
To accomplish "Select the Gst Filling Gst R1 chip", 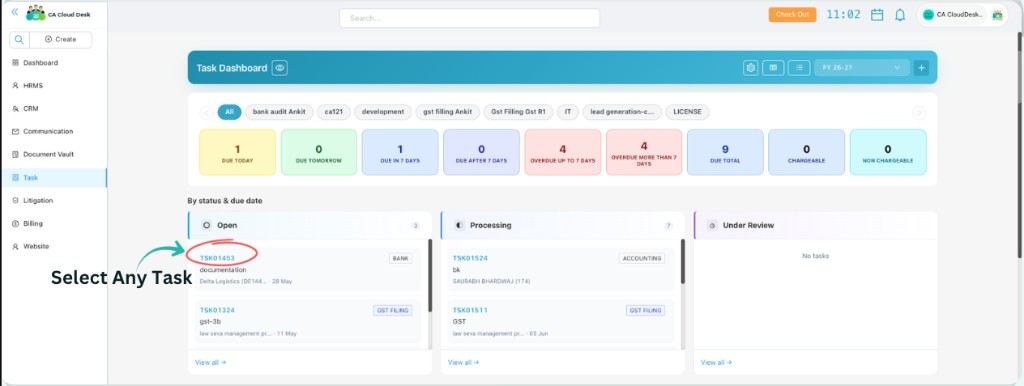I will [x=519, y=112].
